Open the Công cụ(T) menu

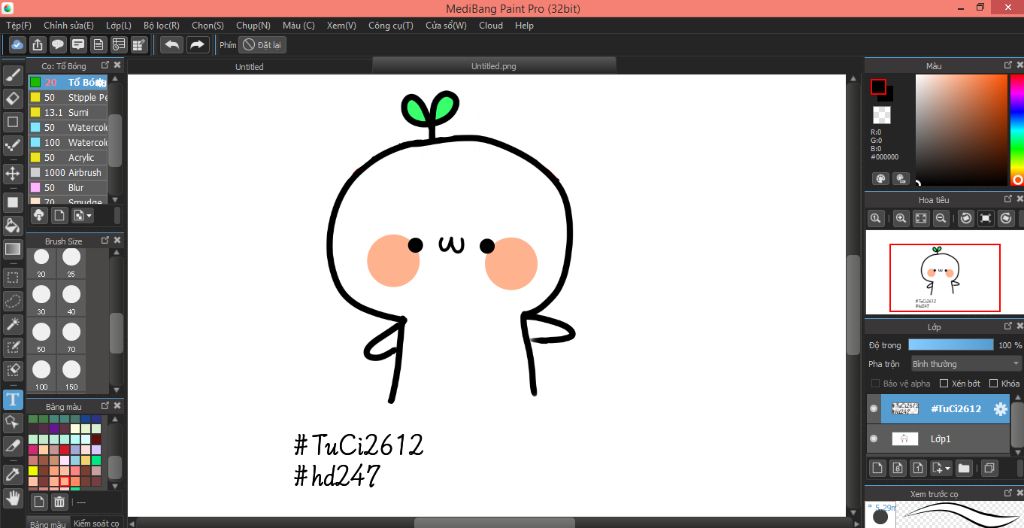tap(391, 25)
